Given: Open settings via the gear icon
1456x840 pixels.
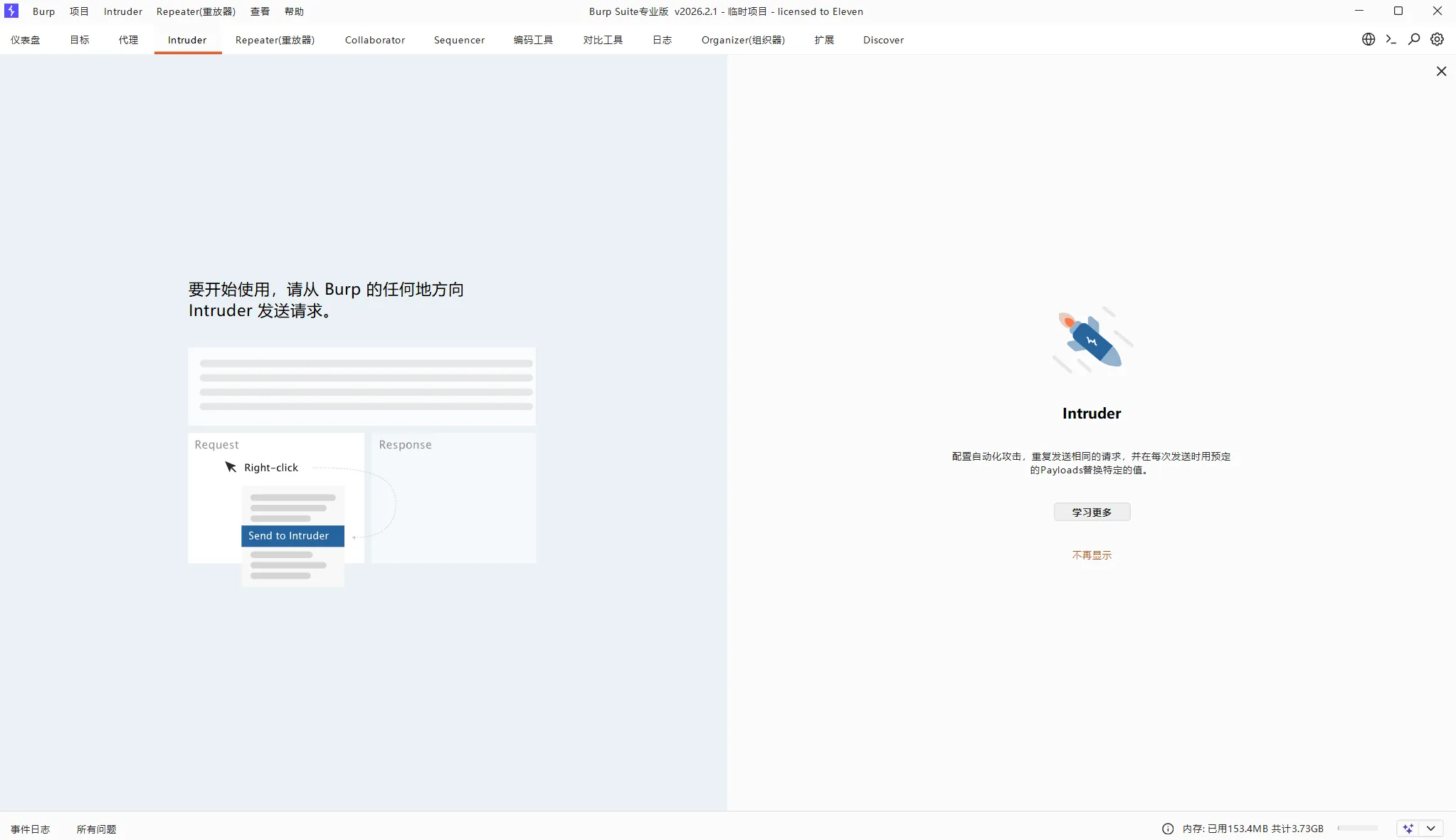Looking at the screenshot, I should [x=1437, y=40].
